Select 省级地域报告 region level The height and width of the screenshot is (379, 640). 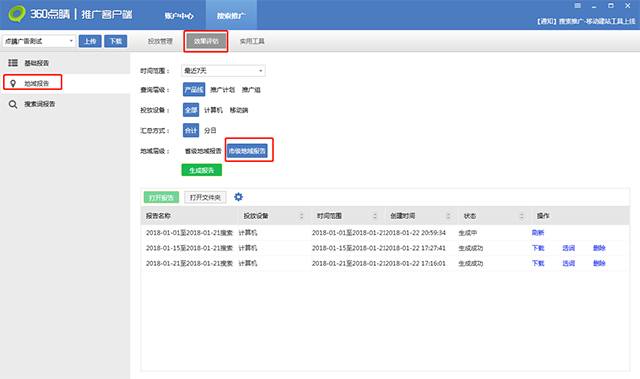coord(203,151)
